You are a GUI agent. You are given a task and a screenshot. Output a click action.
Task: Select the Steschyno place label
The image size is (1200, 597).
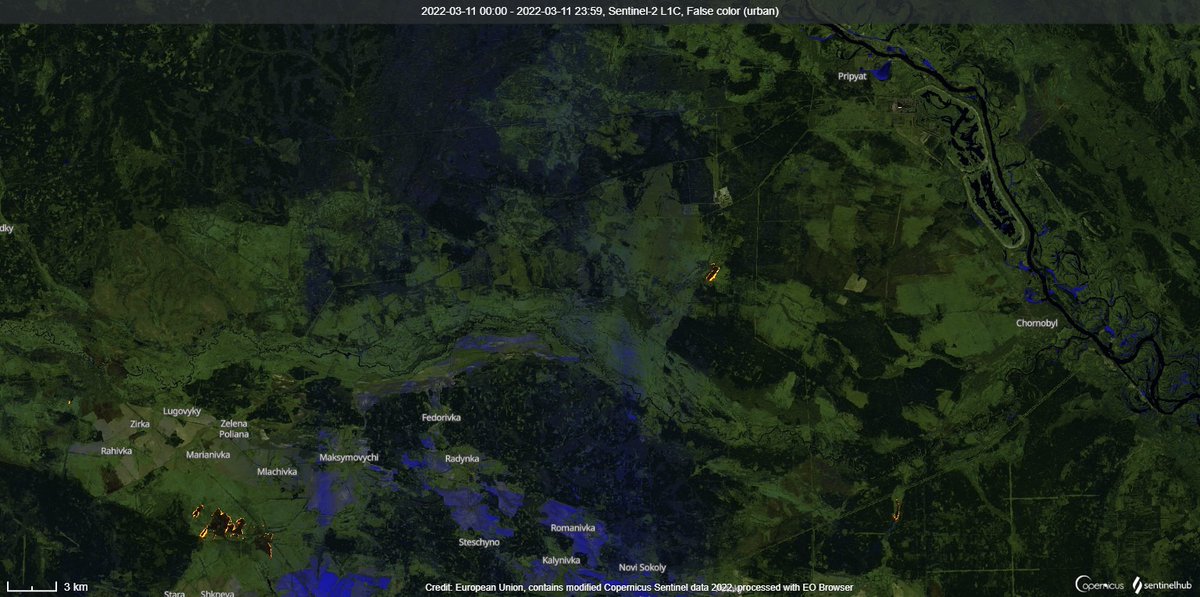click(479, 542)
